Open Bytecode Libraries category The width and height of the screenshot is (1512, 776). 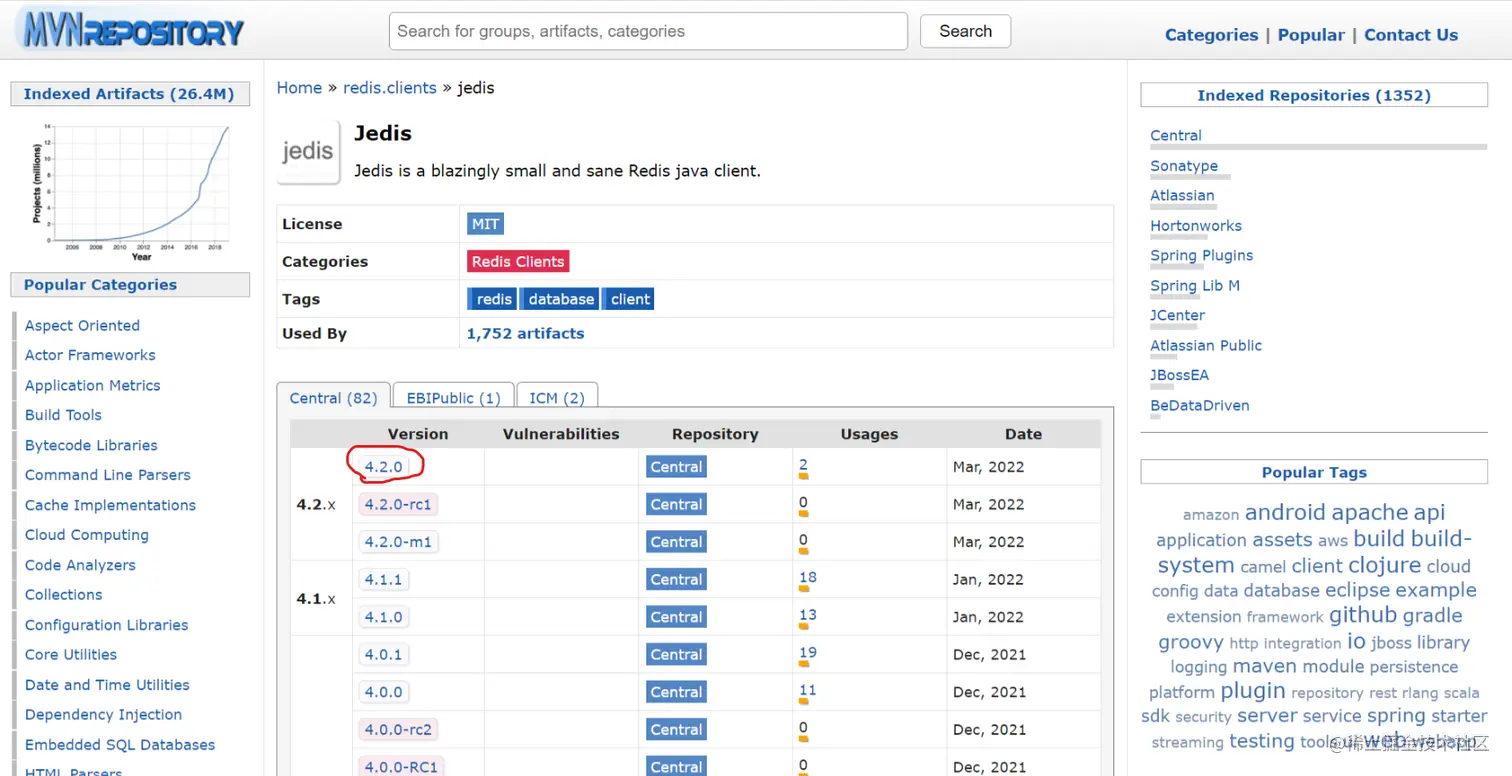tap(91, 445)
